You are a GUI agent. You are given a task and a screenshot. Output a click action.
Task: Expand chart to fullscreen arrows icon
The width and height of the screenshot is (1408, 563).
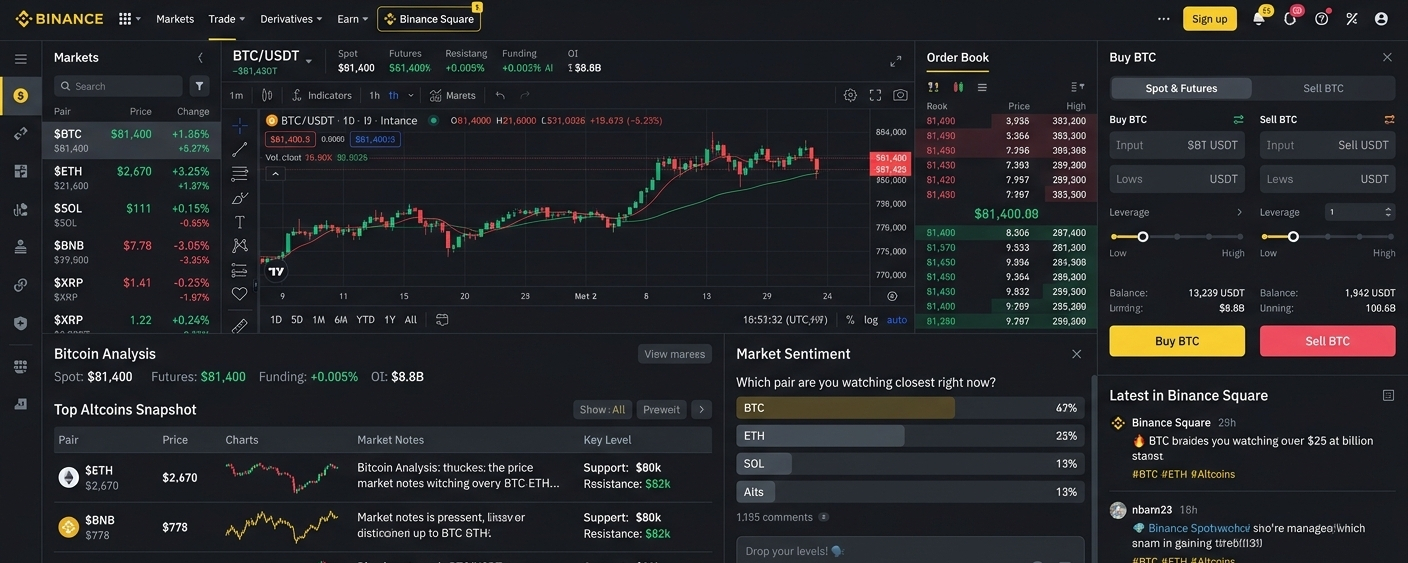click(x=896, y=61)
